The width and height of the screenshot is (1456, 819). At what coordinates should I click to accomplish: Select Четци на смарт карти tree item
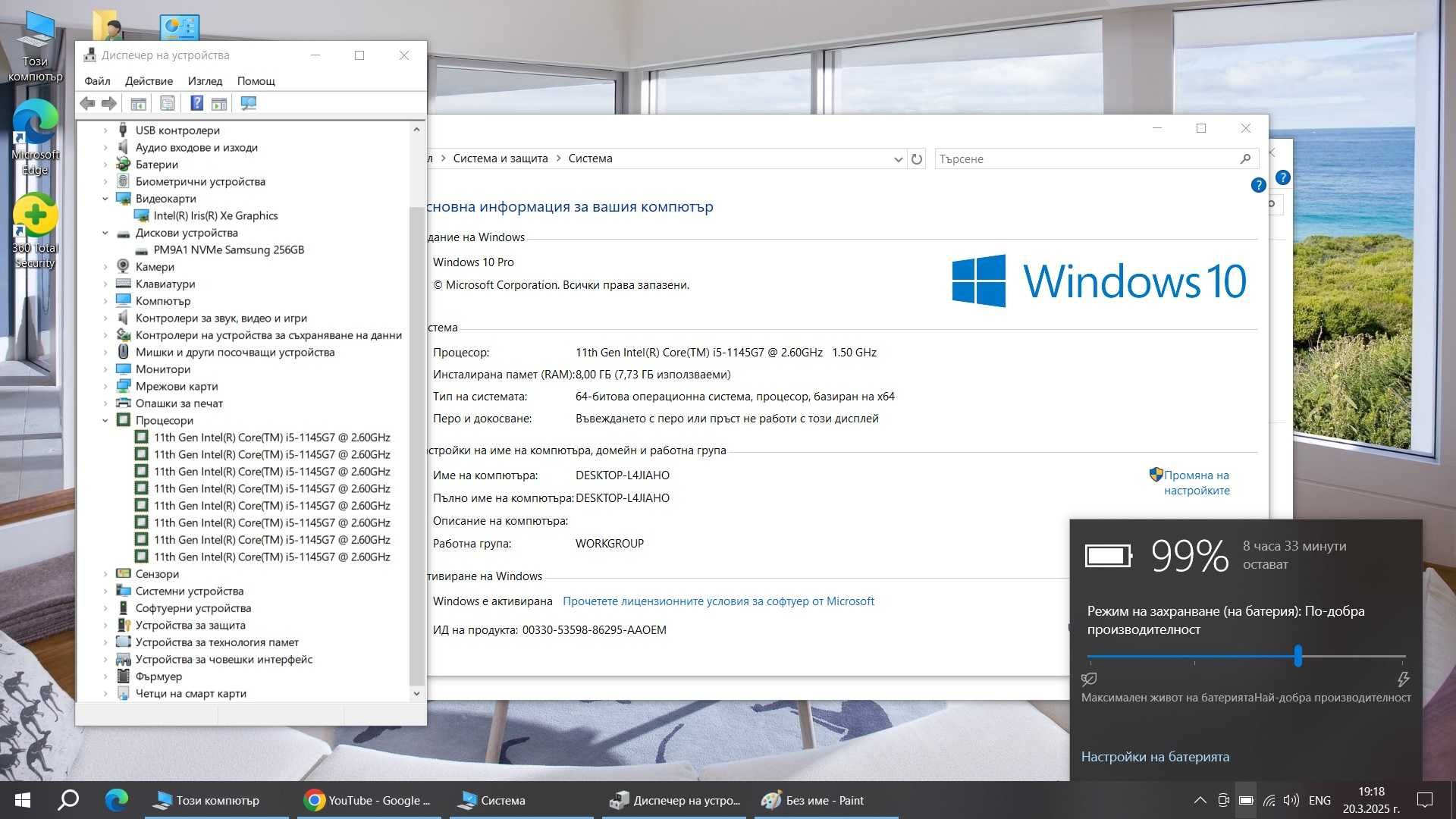pos(190,693)
